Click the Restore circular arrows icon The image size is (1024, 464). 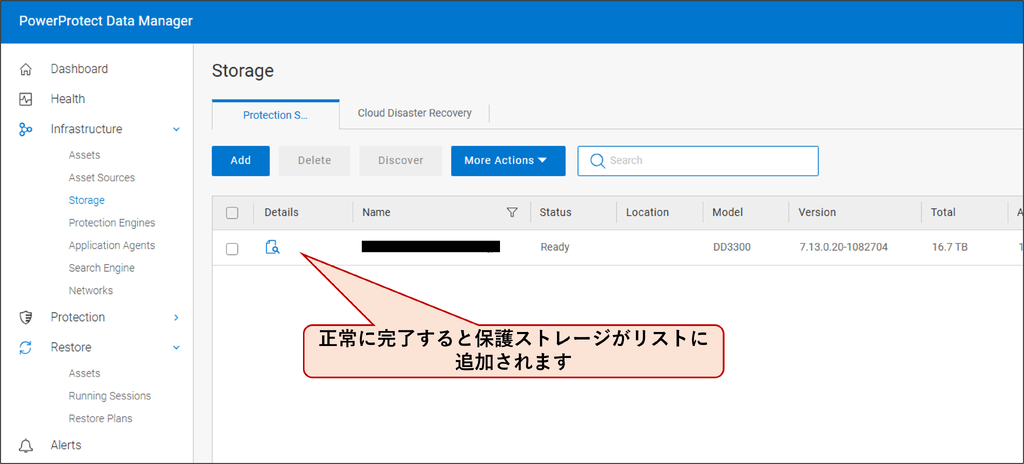point(25,348)
